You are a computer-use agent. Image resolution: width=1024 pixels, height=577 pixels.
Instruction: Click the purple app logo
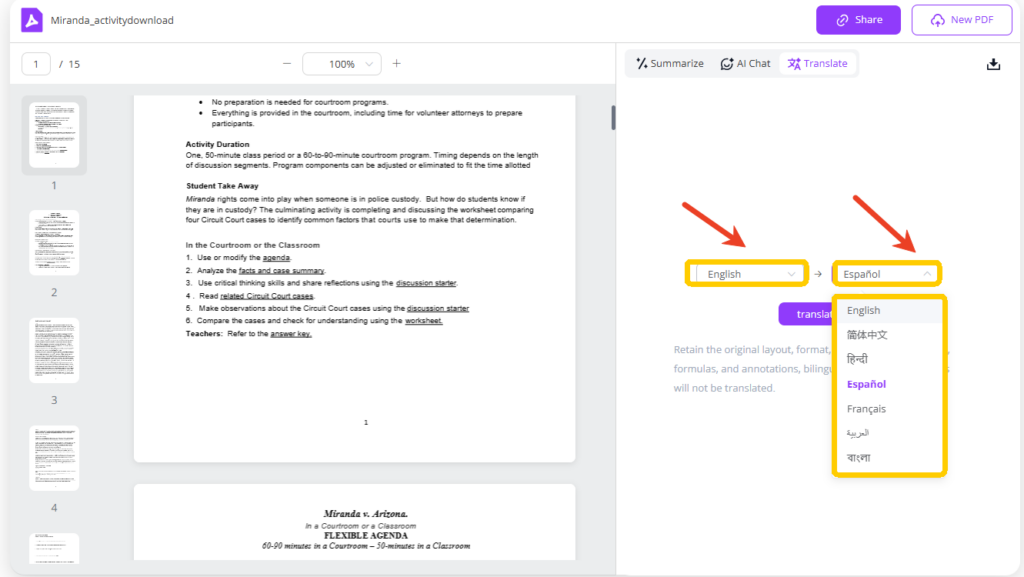click(31, 20)
